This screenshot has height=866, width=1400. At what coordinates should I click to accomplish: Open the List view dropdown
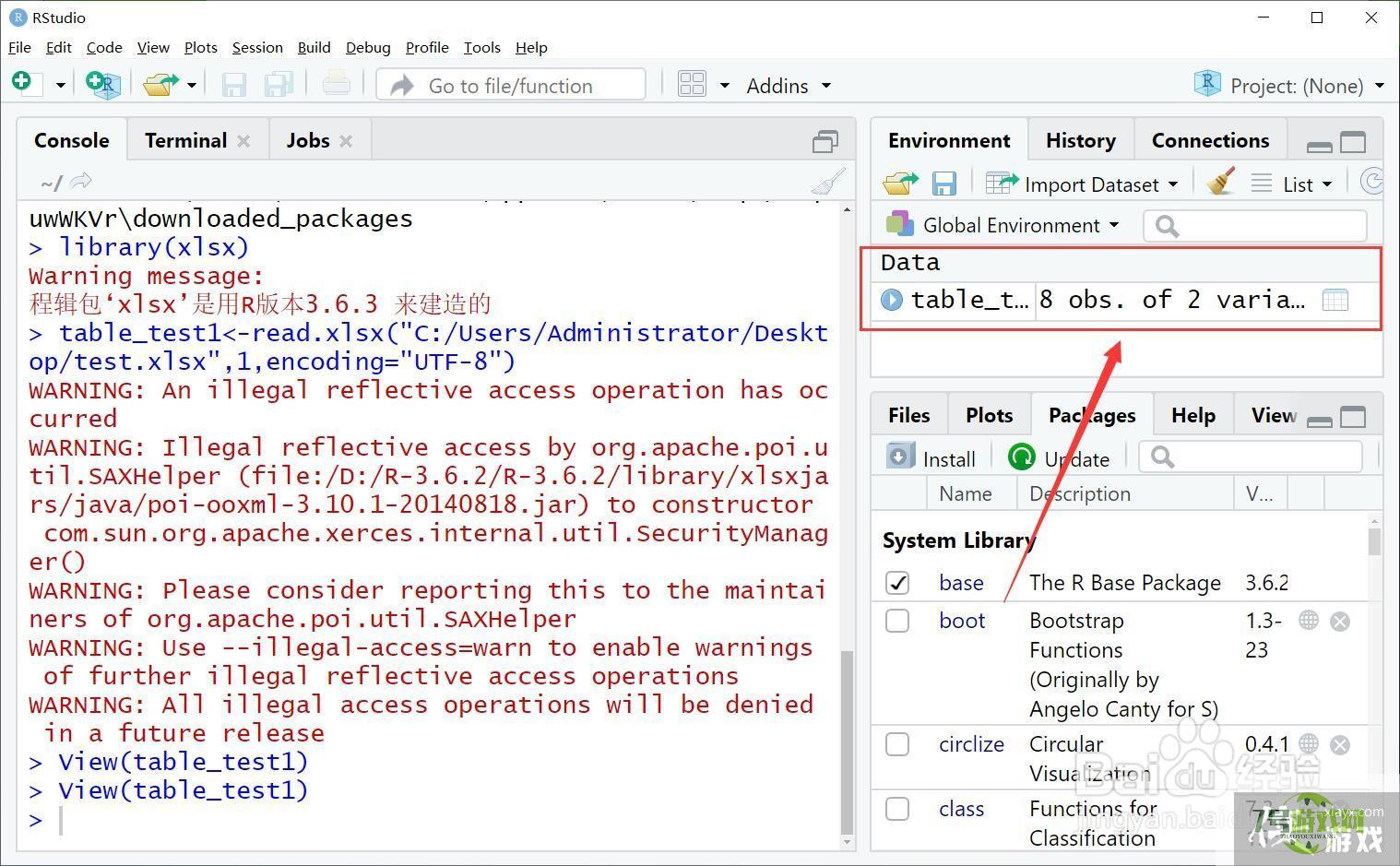click(1292, 184)
